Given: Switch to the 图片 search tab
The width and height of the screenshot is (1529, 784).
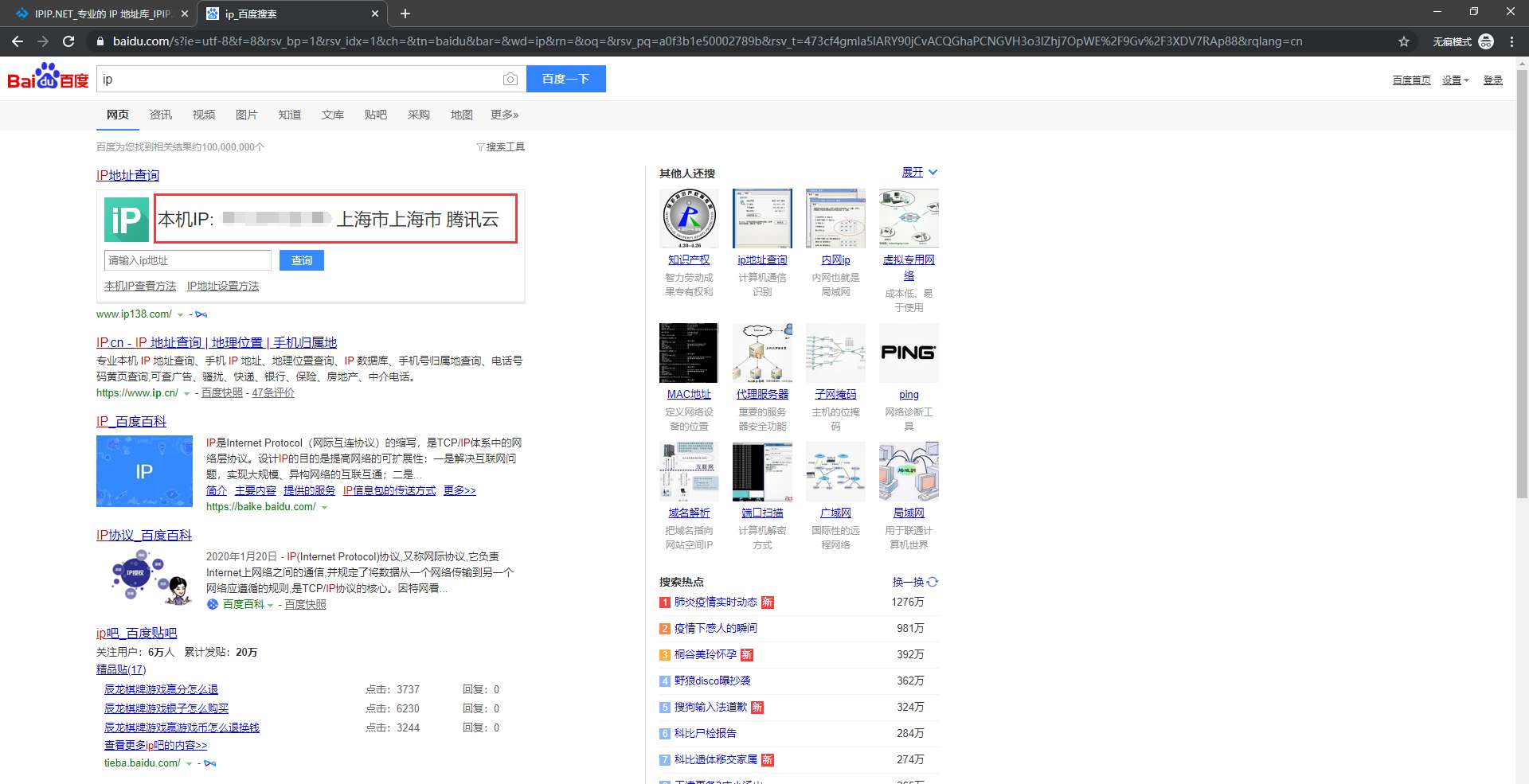Looking at the screenshot, I should [247, 115].
